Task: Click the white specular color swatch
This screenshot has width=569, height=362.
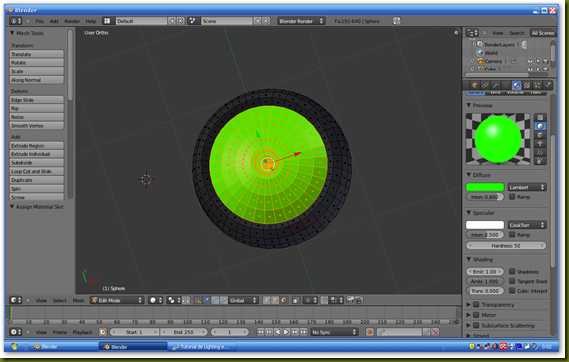Action: (x=485, y=225)
